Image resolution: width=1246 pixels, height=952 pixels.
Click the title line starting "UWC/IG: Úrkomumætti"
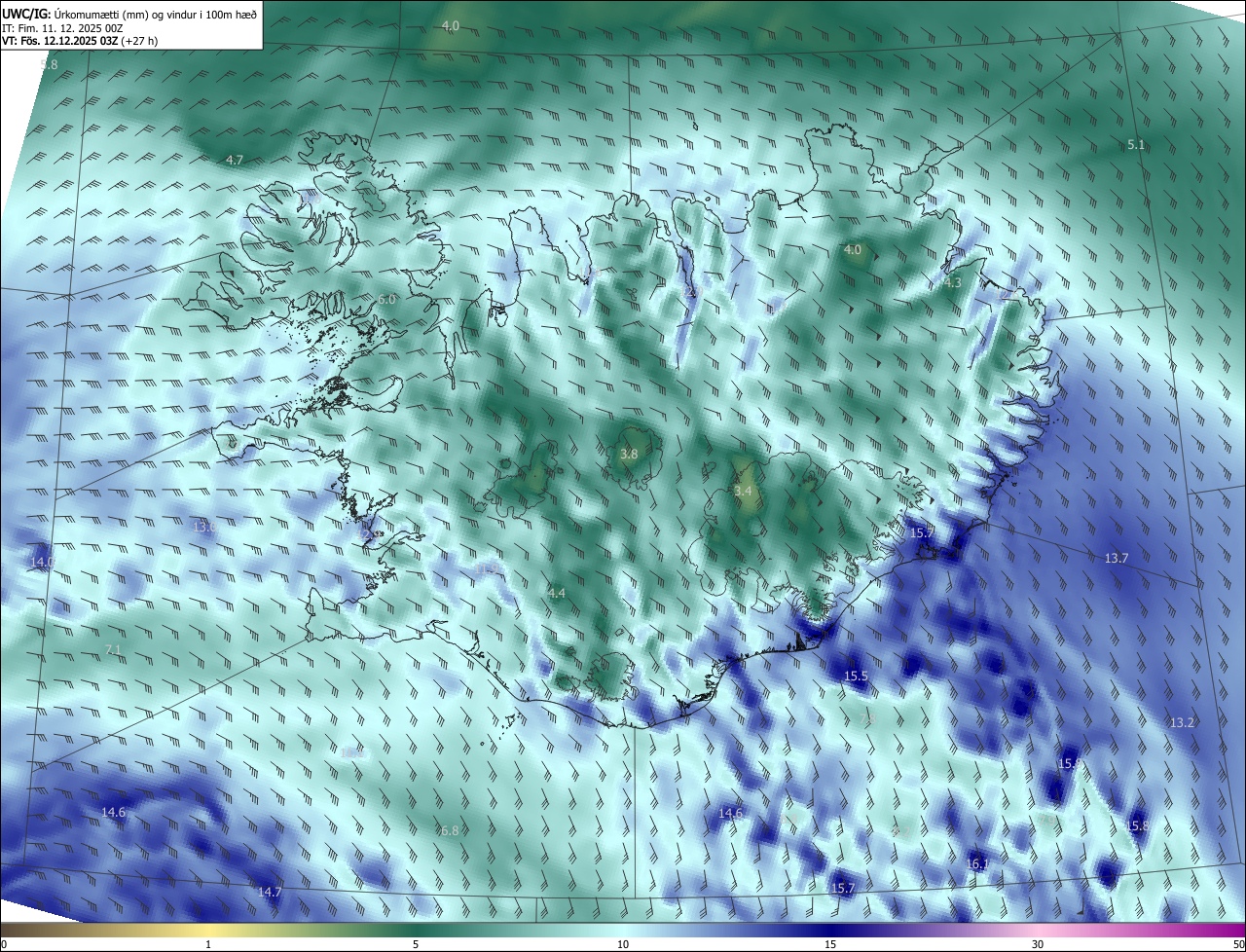[129, 13]
